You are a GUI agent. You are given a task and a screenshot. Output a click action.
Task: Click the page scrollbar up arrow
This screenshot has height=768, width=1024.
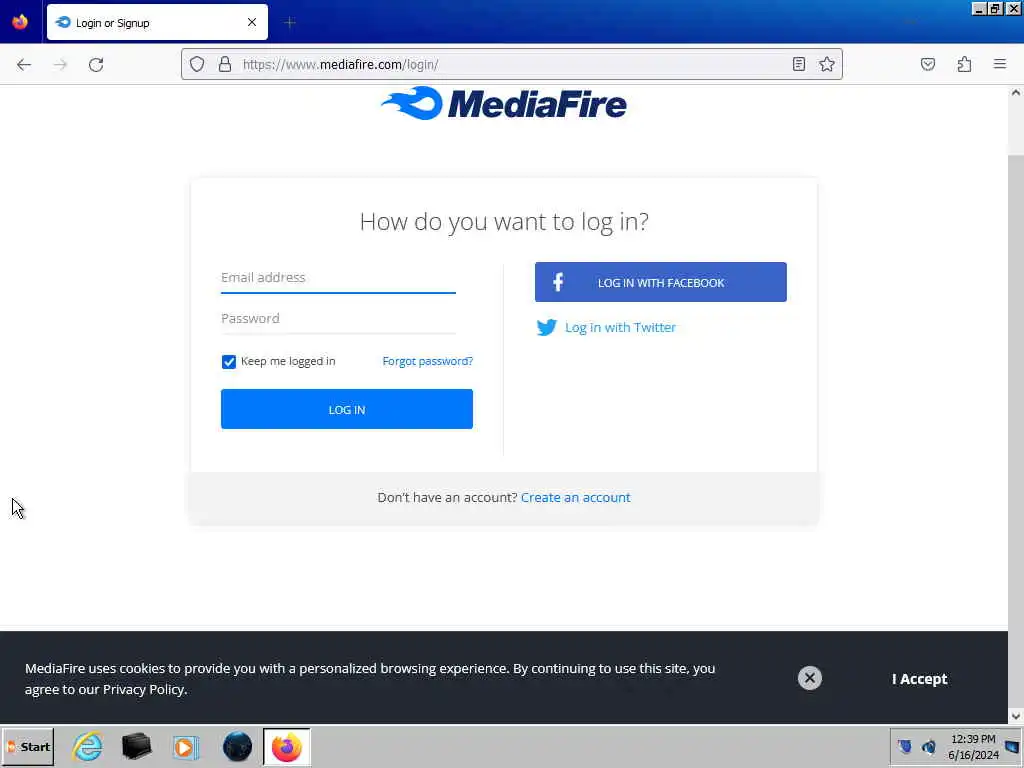click(1016, 93)
